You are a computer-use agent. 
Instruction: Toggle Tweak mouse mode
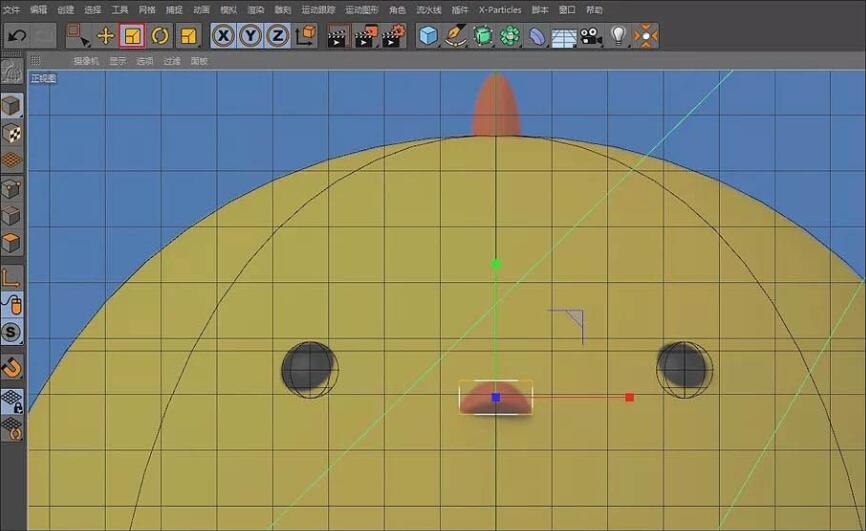12,304
